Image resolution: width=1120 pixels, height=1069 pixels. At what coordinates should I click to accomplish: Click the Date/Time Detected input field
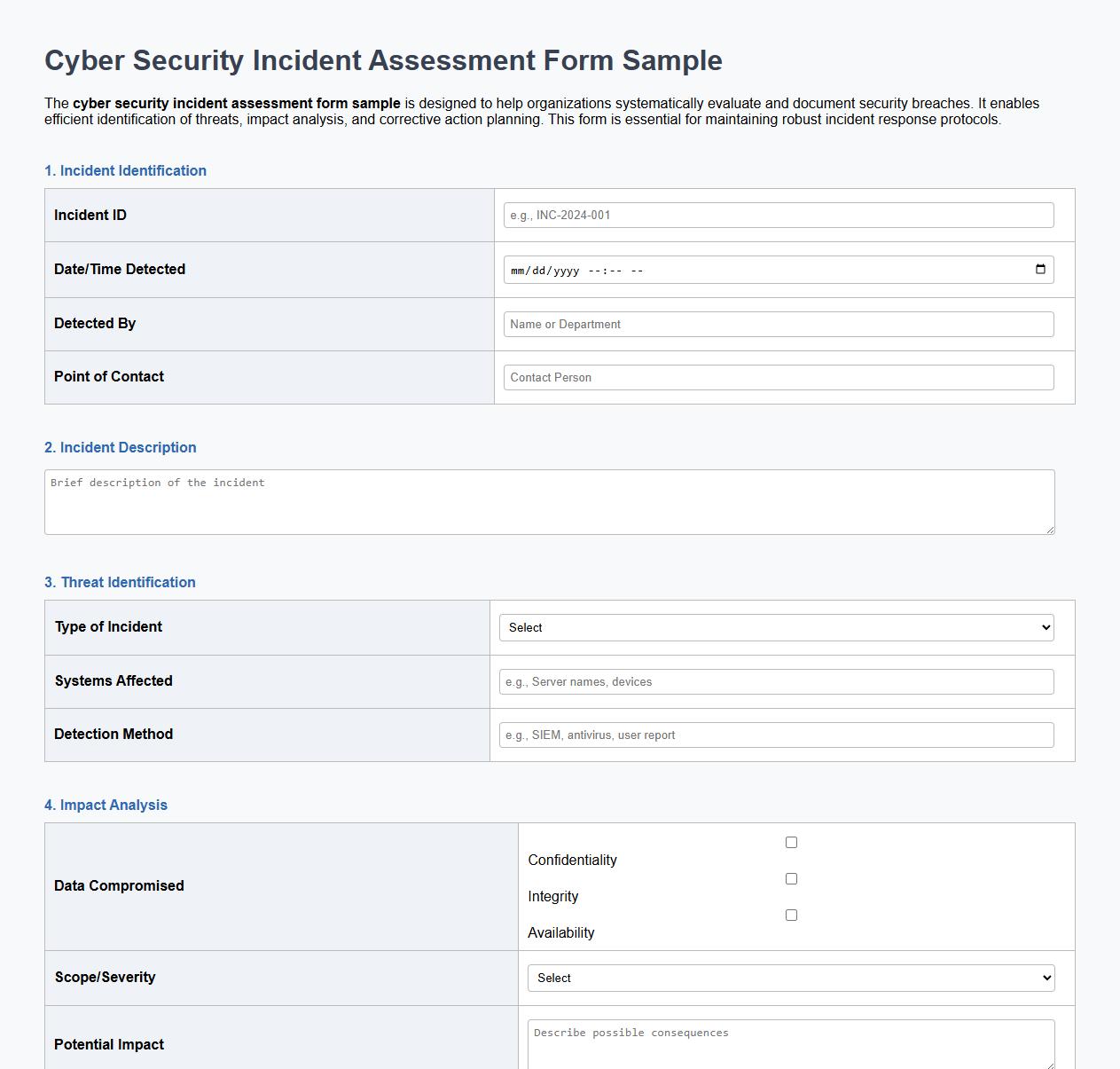[x=754, y=269]
